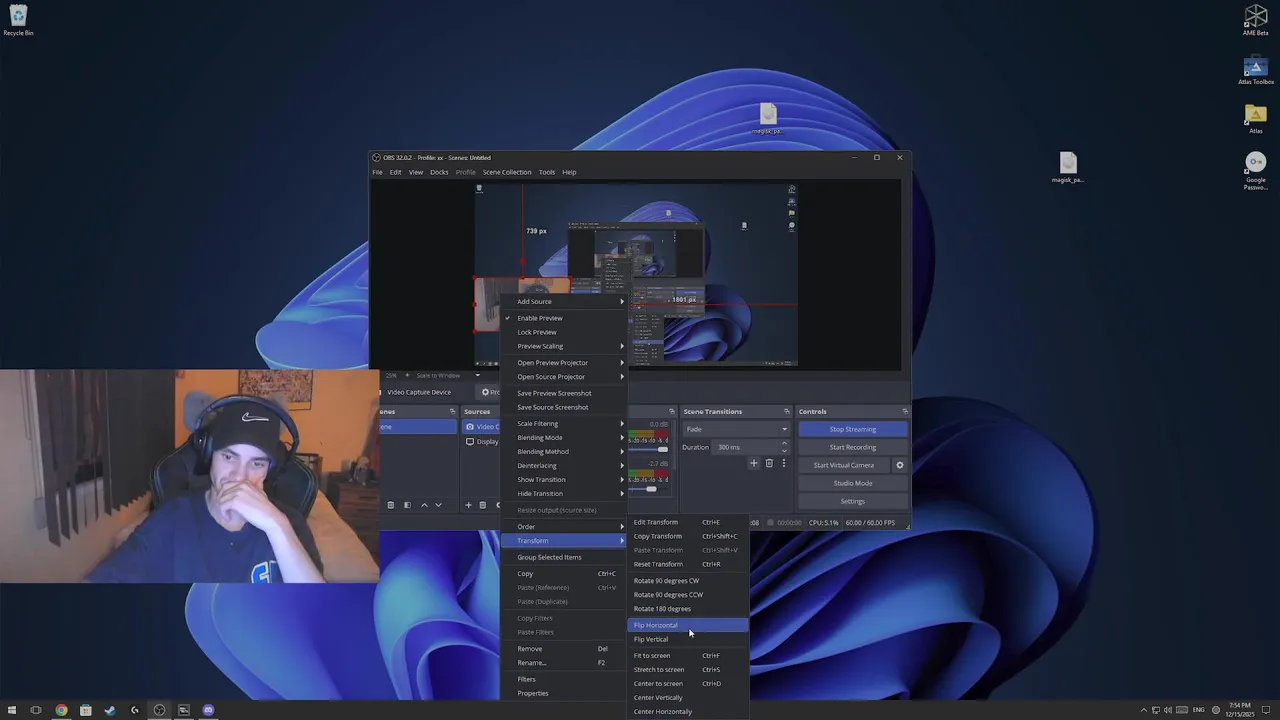Open Recycle Bin desktop icon

18,20
